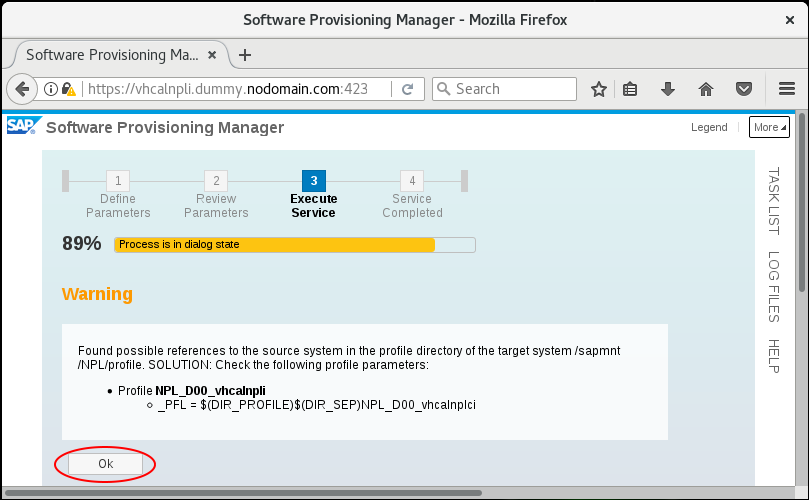Open site information via the info icon
Image resolution: width=809 pixels, height=500 pixels.
51,89
